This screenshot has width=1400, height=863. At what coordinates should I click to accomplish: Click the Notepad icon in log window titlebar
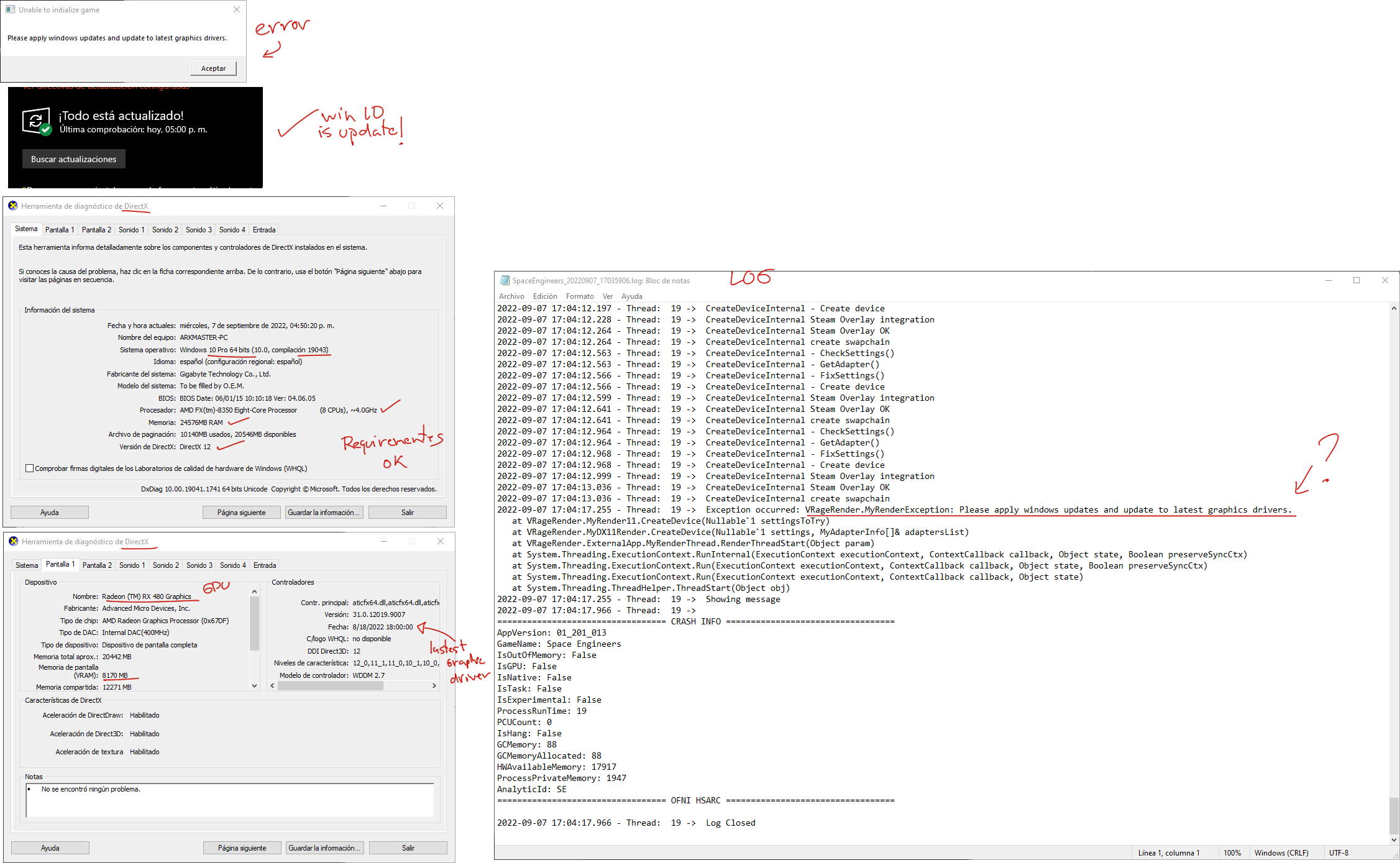coord(505,281)
